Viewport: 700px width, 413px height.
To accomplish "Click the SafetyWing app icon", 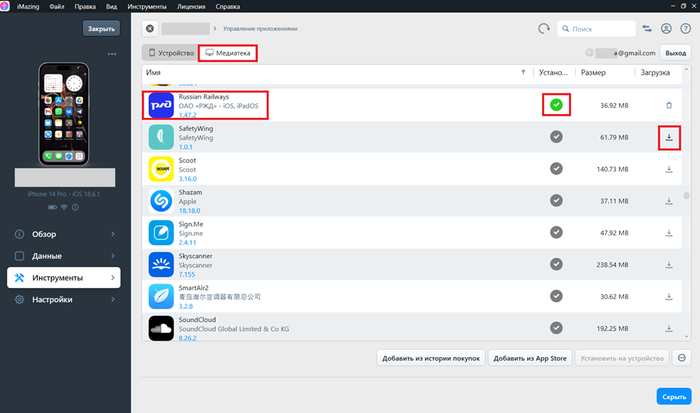I will point(161,137).
